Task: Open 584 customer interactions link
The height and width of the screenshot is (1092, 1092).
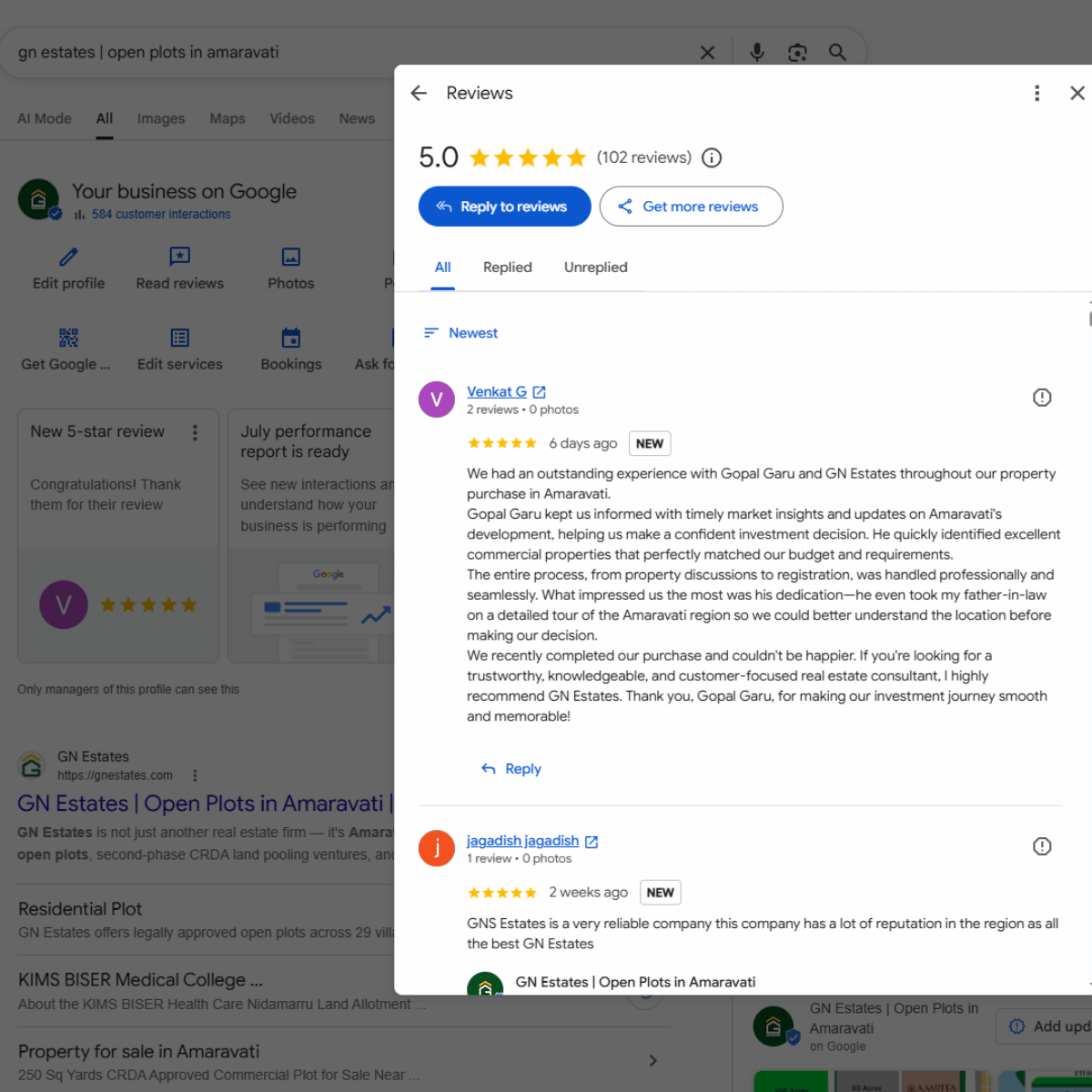Action: click(161, 214)
